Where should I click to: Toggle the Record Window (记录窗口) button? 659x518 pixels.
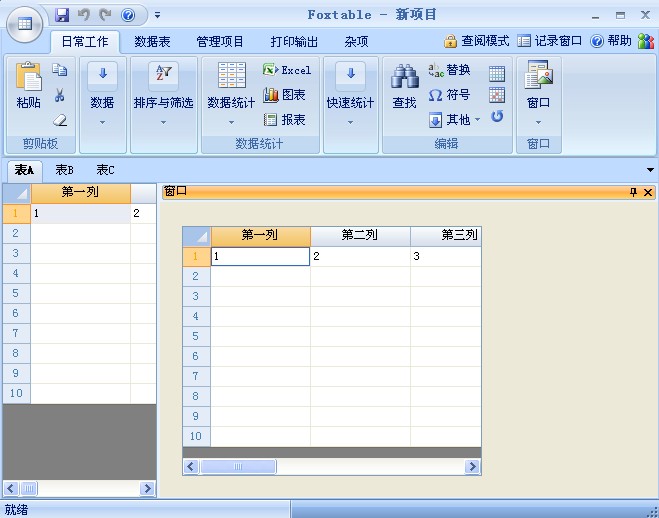pyautogui.click(x=550, y=41)
